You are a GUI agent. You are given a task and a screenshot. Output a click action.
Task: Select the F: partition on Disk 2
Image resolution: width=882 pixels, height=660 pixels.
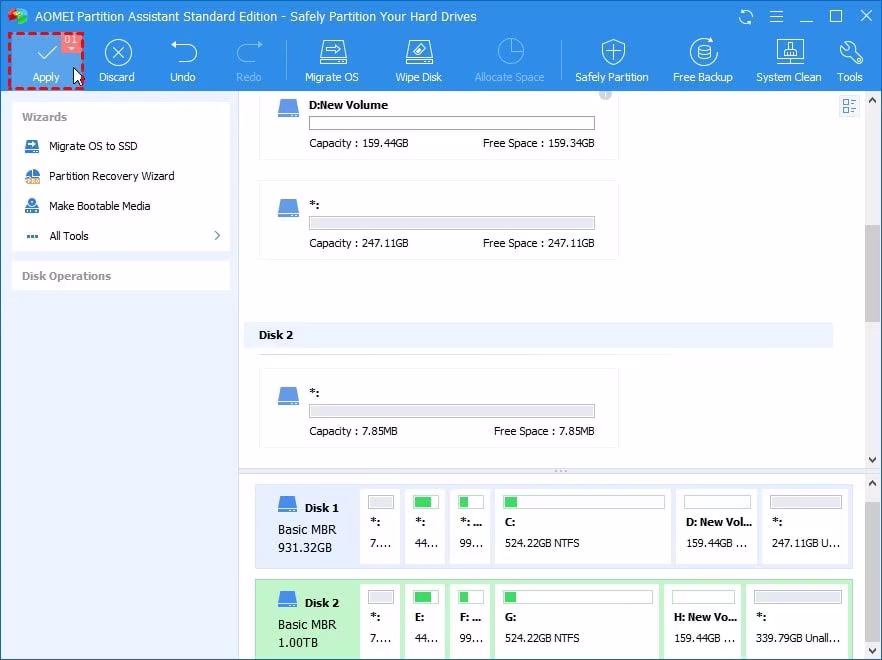(470, 621)
